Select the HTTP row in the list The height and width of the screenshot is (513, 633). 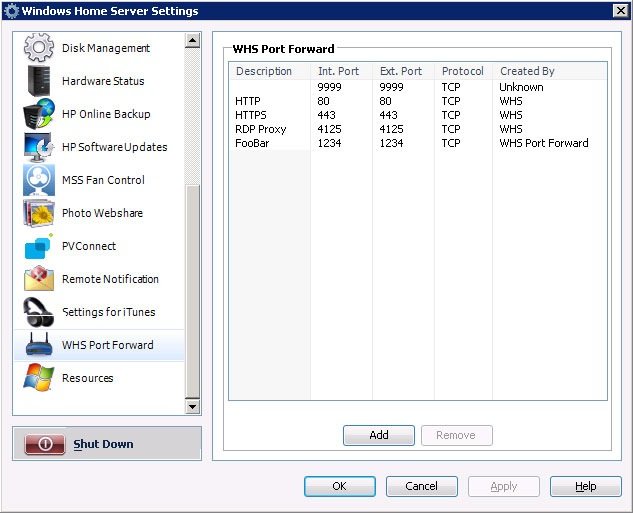[418, 101]
